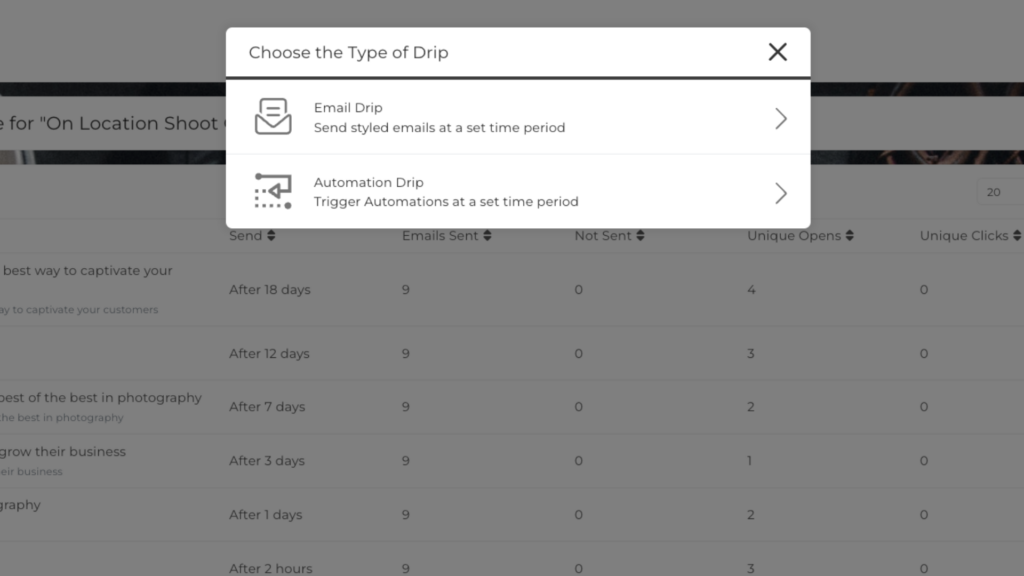The width and height of the screenshot is (1024, 576).
Task: Open Email Drip via its right chevron
Action: click(780, 118)
